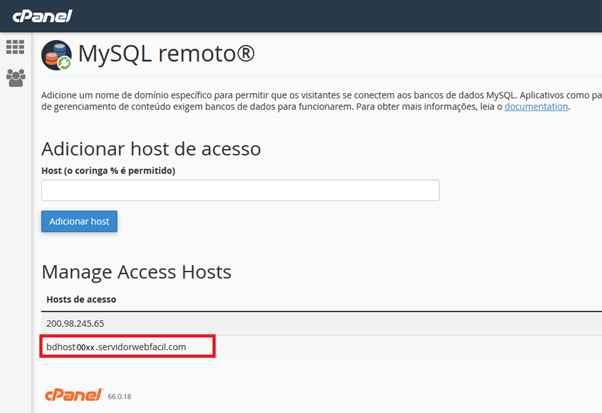Click the Host input field
The image size is (602, 413).
pyautogui.click(x=240, y=190)
